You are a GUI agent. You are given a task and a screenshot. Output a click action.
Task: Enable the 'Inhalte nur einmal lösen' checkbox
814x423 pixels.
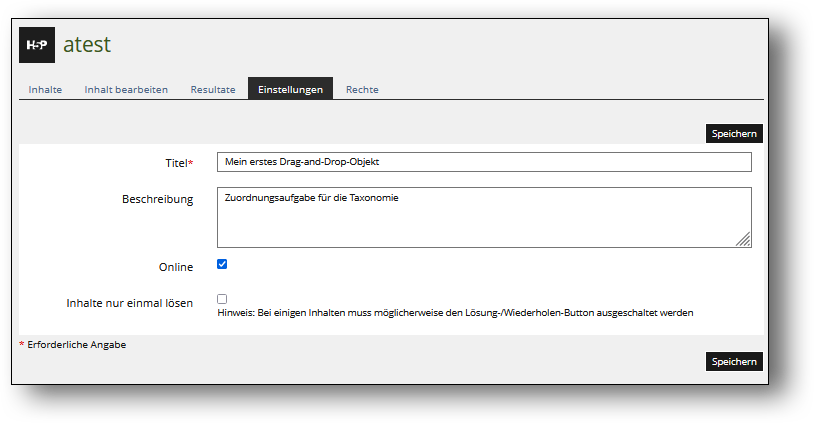222,299
